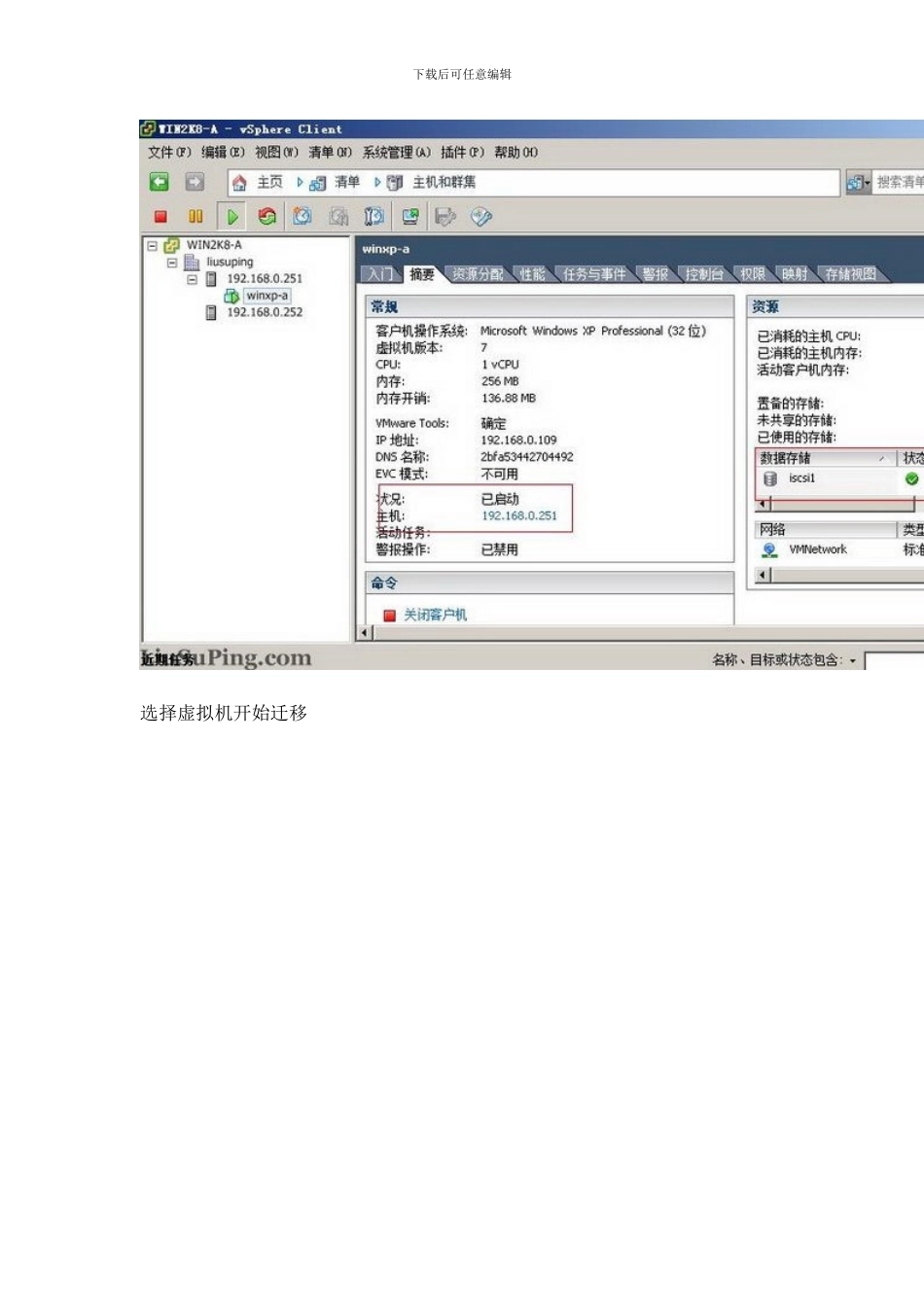Collapse the liusuping datacenter node
Viewport: 924px width, 1307px height.
(x=171, y=263)
